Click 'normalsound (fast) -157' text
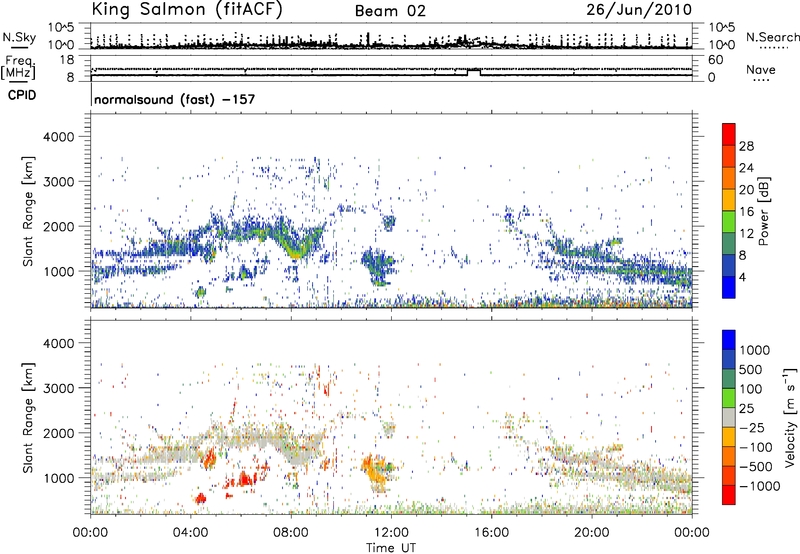 tap(174, 99)
